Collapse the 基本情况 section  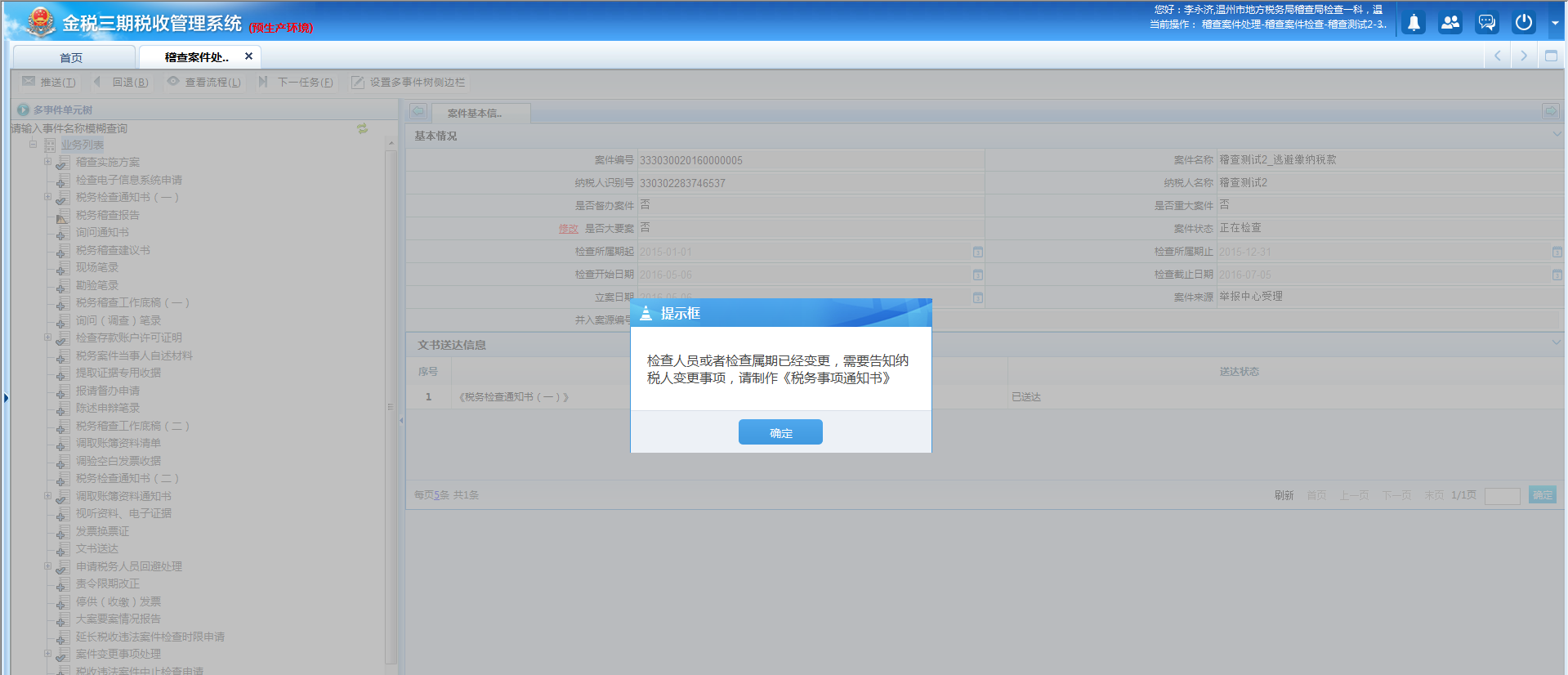coord(1557,134)
